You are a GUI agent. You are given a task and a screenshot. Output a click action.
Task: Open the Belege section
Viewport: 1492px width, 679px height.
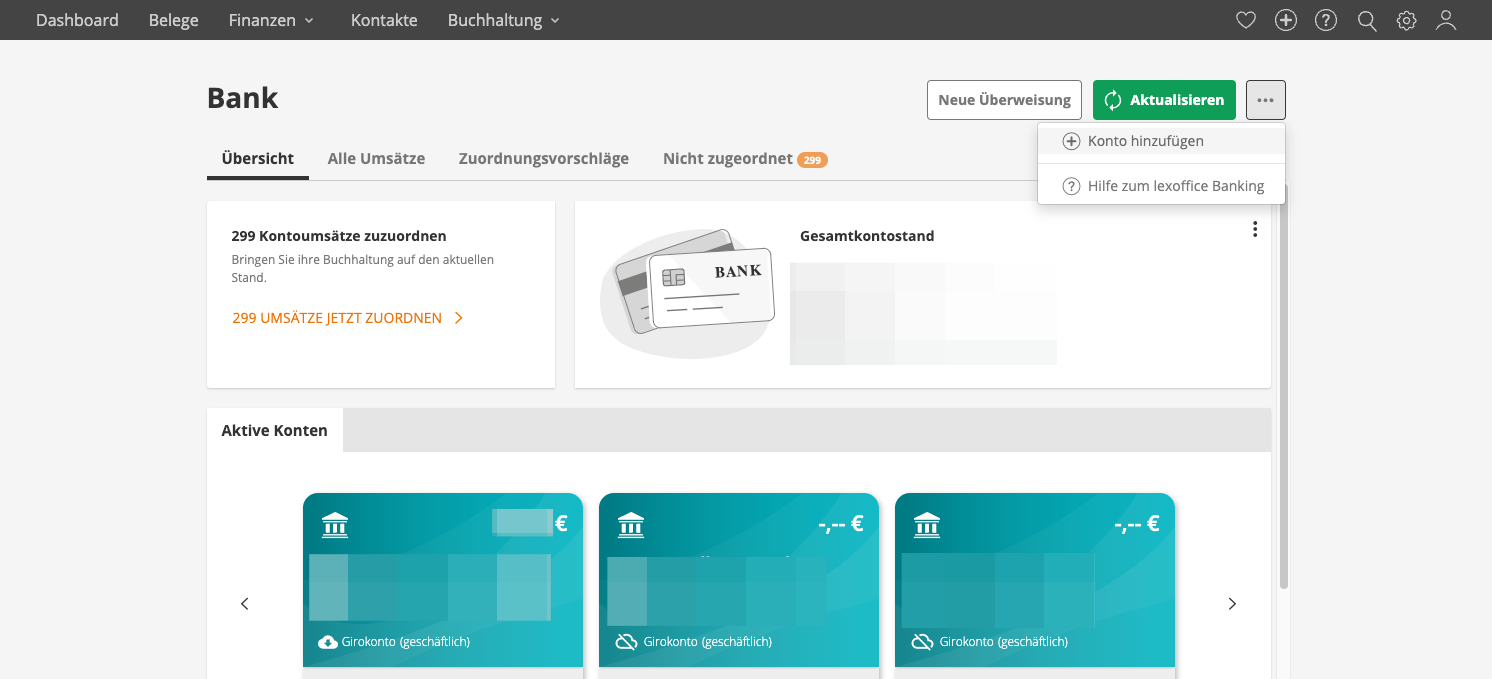[x=173, y=20]
